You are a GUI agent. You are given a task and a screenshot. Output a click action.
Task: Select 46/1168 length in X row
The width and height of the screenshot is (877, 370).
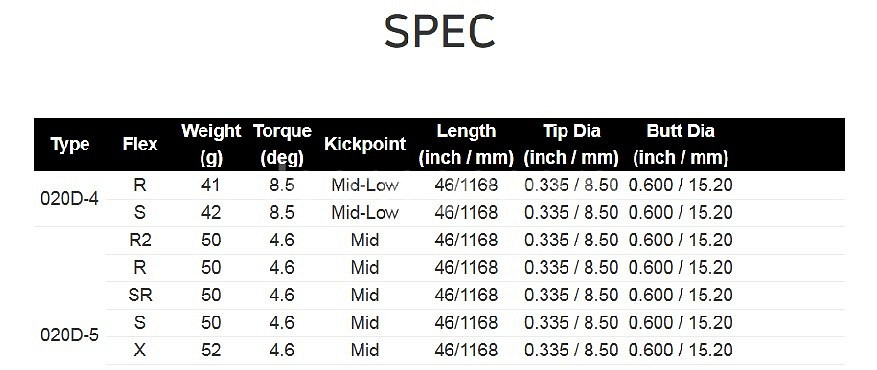coord(466,350)
